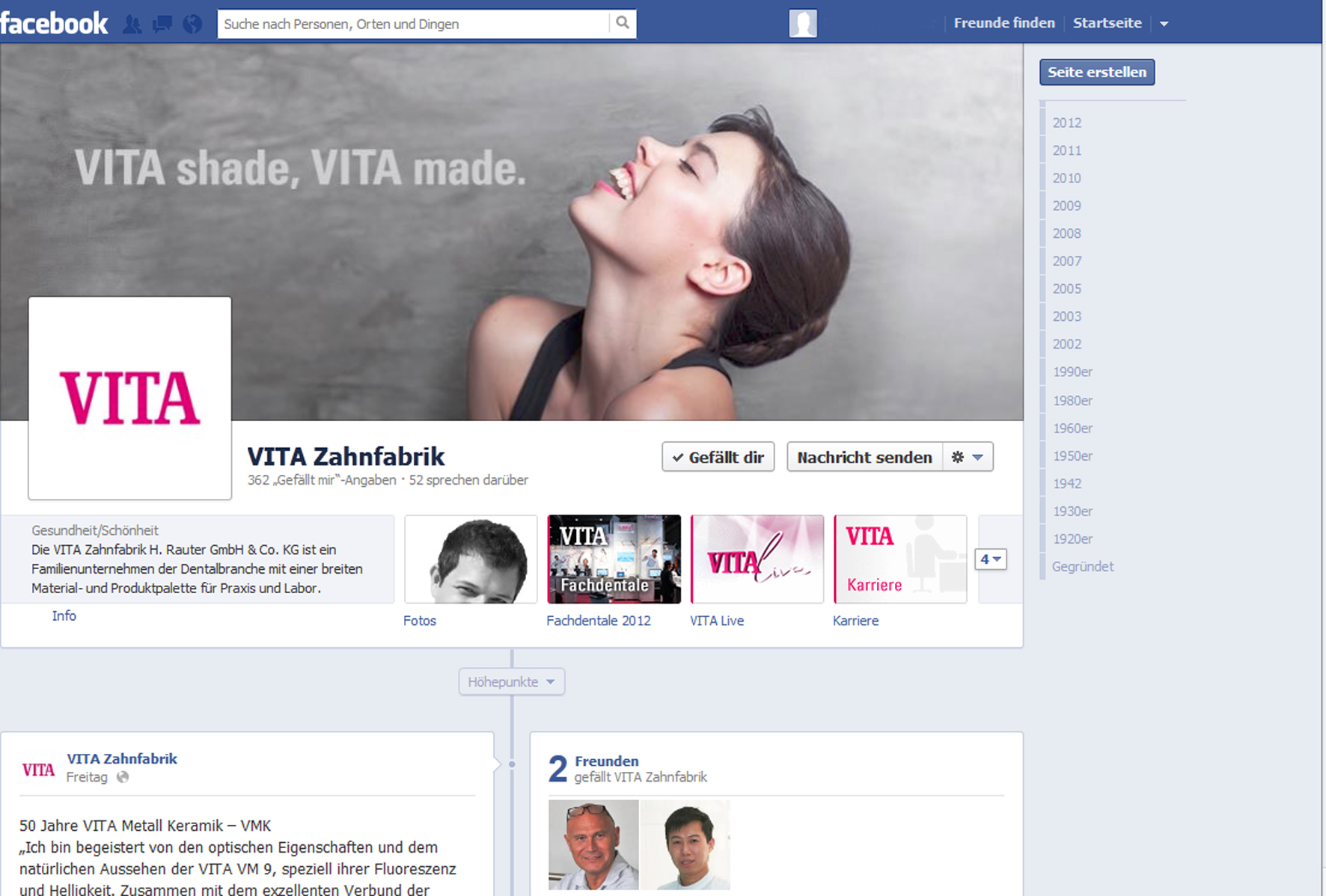Click Seite erstellen button
1326x896 pixels.
tap(1097, 73)
